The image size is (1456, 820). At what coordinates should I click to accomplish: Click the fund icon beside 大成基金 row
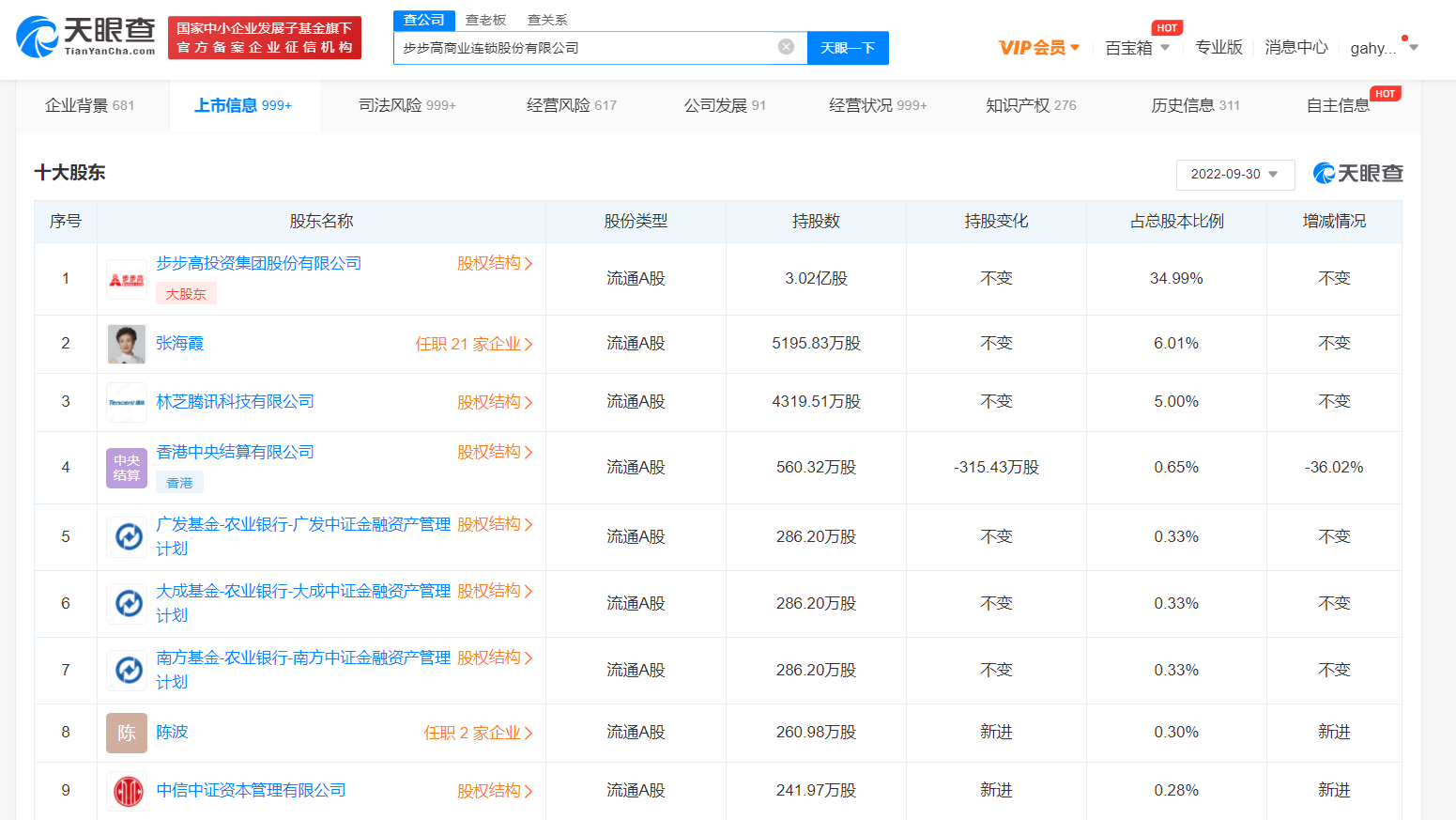point(127,603)
